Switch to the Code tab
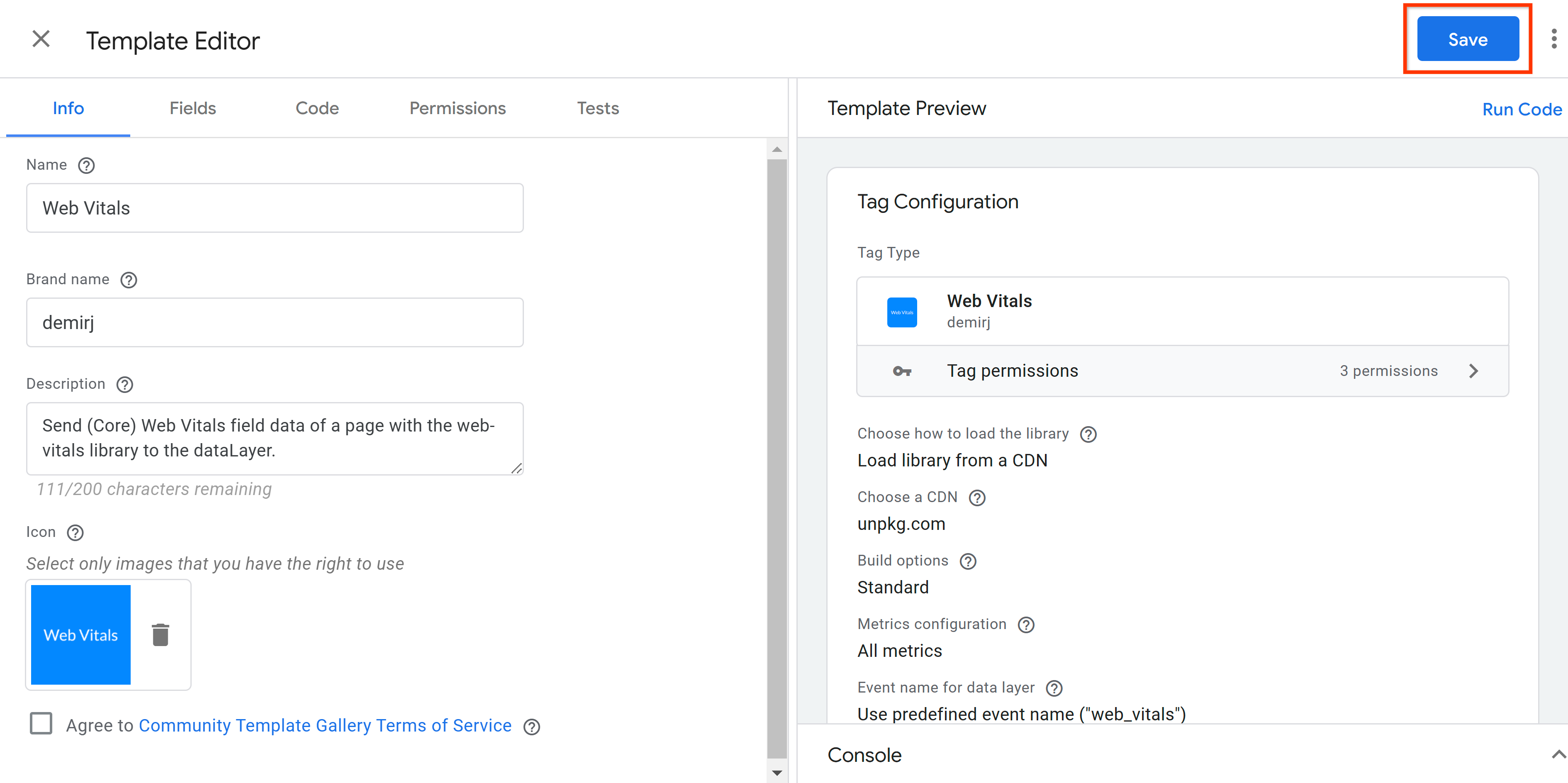The height and width of the screenshot is (783, 1568). [316, 108]
